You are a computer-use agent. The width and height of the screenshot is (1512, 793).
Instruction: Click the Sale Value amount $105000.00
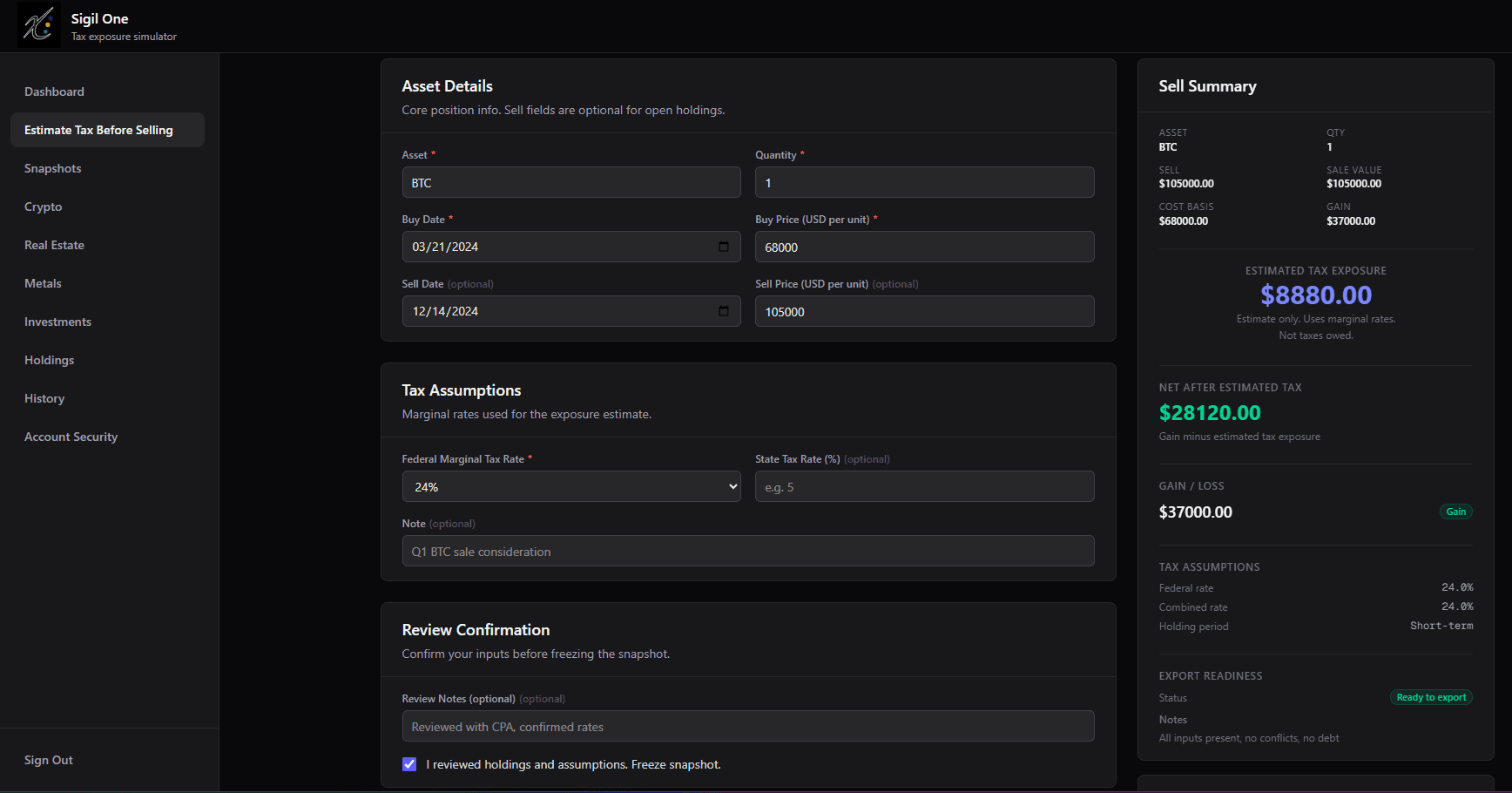[1353, 184]
